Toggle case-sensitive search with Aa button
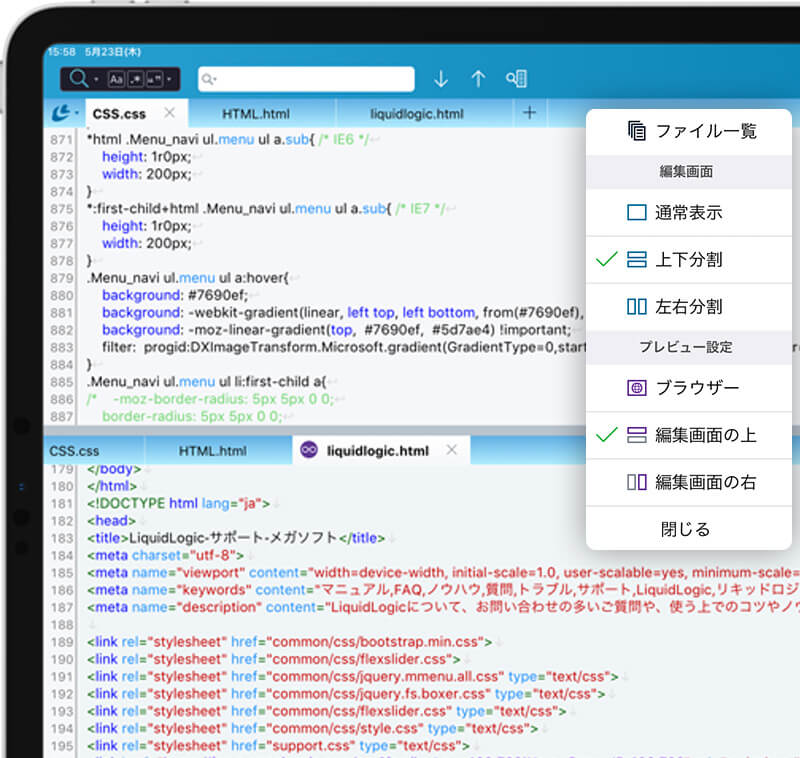The image size is (800, 758). [117, 78]
